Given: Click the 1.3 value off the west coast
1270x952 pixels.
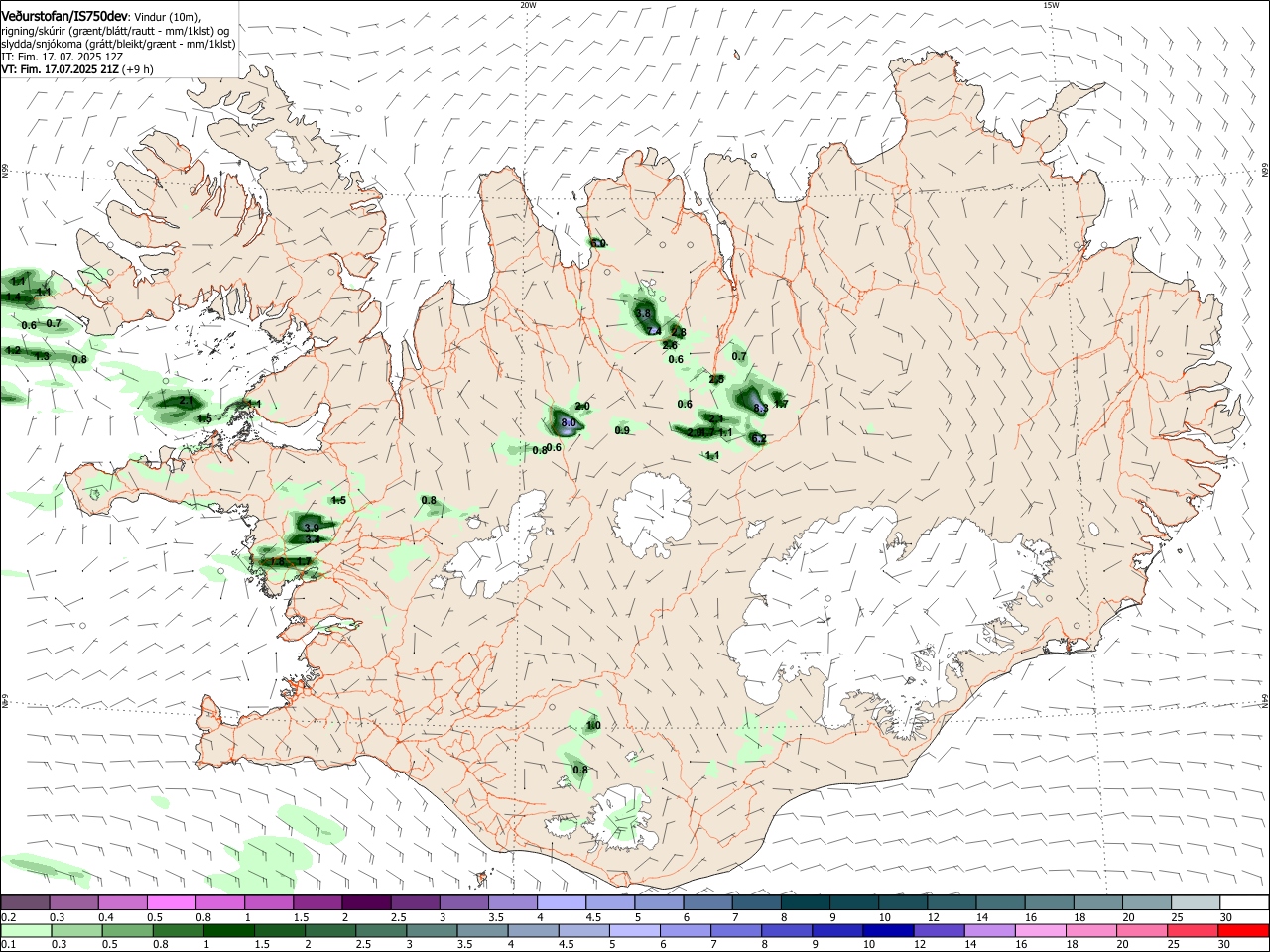Looking at the screenshot, I should [x=43, y=357].
